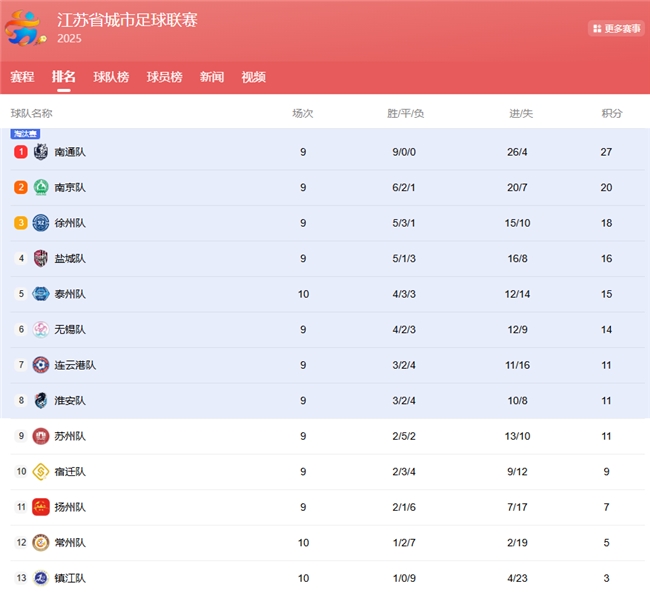This screenshot has width=650, height=595.
Task: Click the 常州队 team crest icon
Action: (x=41, y=542)
